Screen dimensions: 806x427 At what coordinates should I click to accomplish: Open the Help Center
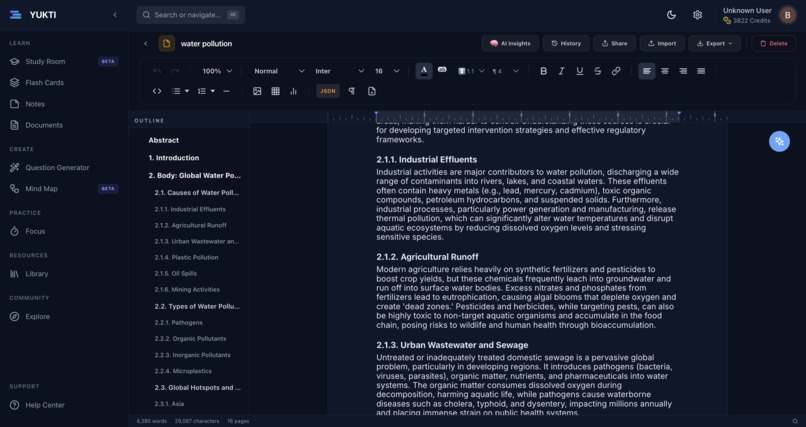pos(64,405)
